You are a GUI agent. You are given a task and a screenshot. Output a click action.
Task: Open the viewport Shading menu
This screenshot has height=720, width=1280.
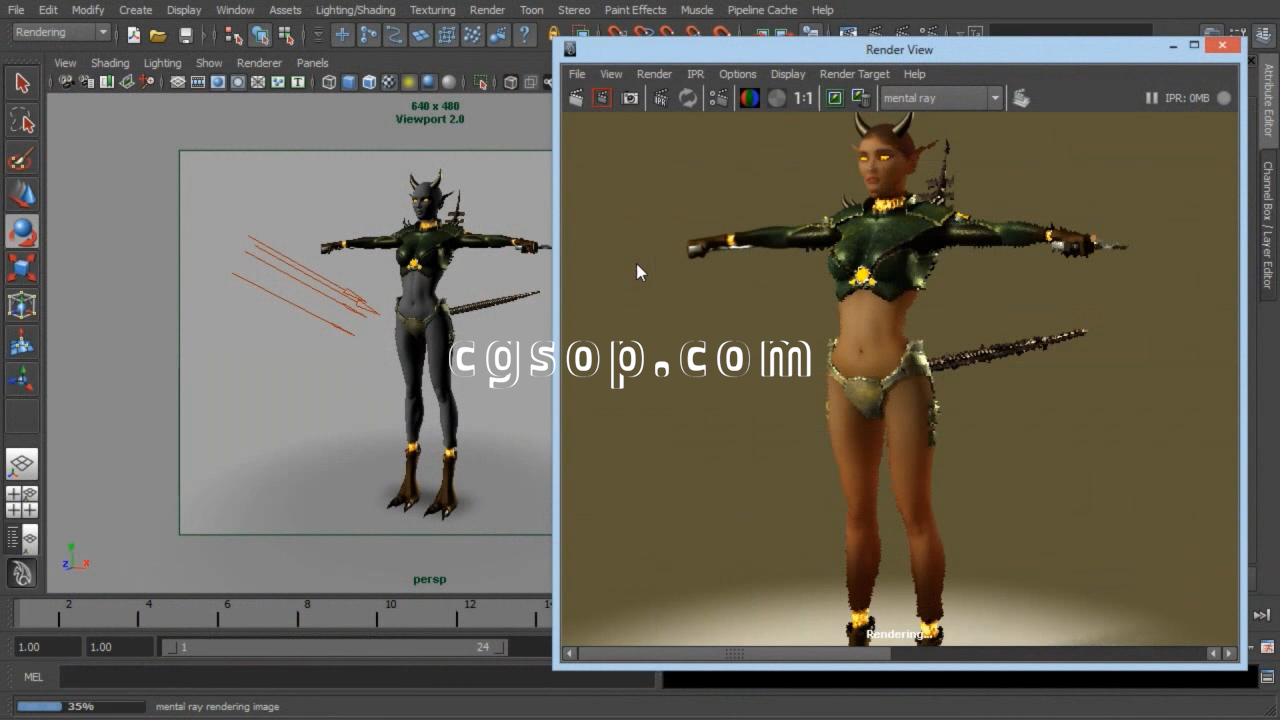pos(110,63)
